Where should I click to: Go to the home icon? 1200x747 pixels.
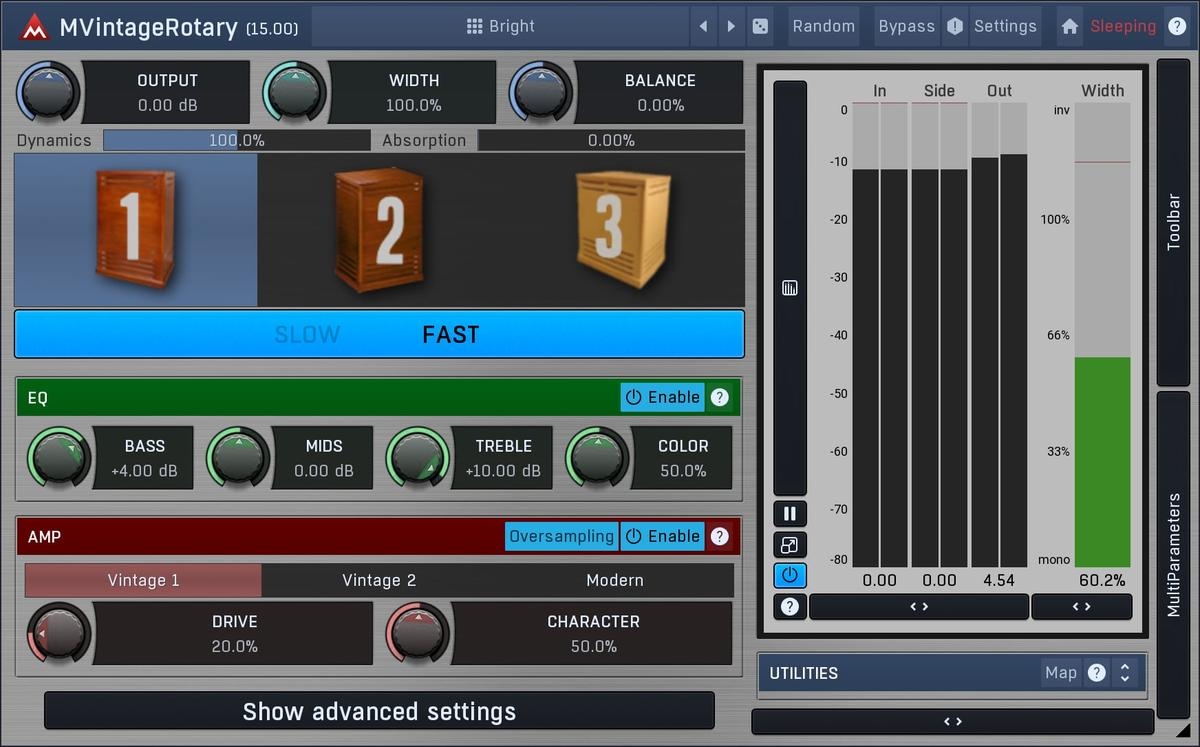pyautogui.click(x=1070, y=26)
